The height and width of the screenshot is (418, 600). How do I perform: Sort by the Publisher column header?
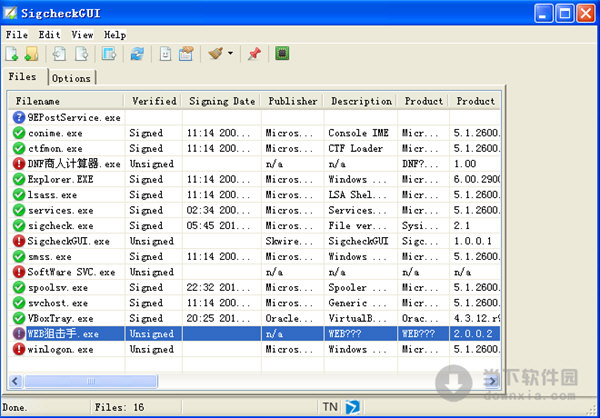click(x=293, y=101)
